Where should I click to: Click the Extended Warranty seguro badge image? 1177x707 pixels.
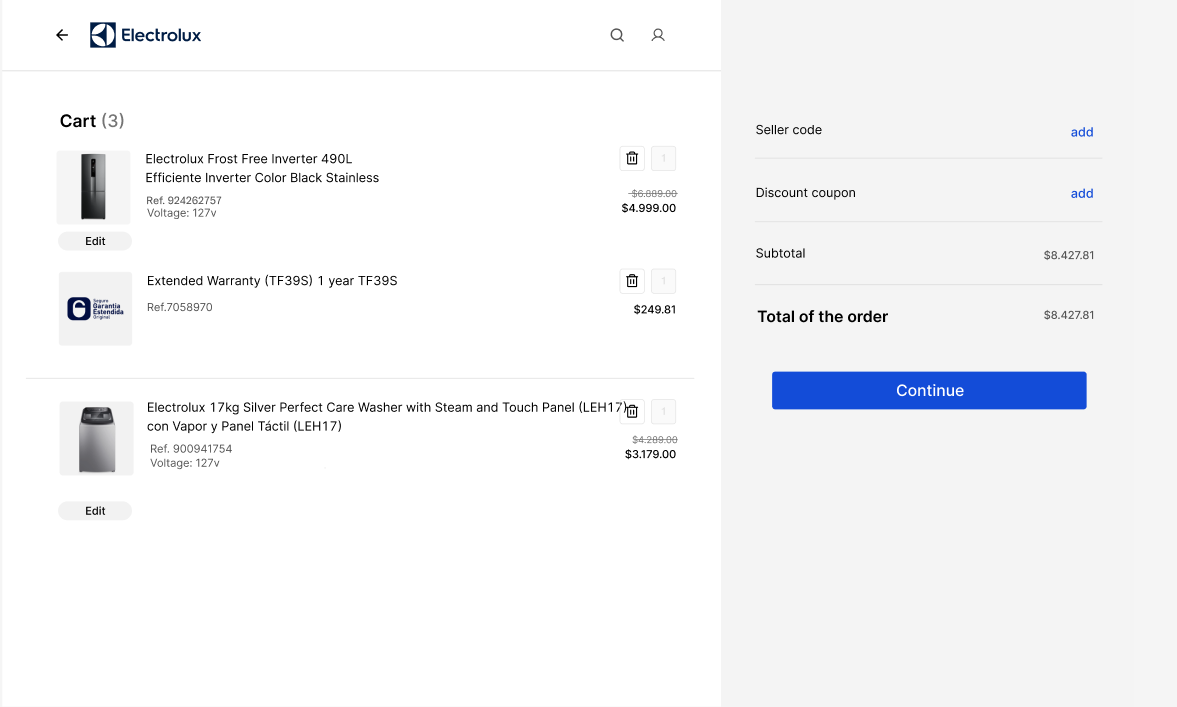pyautogui.click(x=95, y=308)
